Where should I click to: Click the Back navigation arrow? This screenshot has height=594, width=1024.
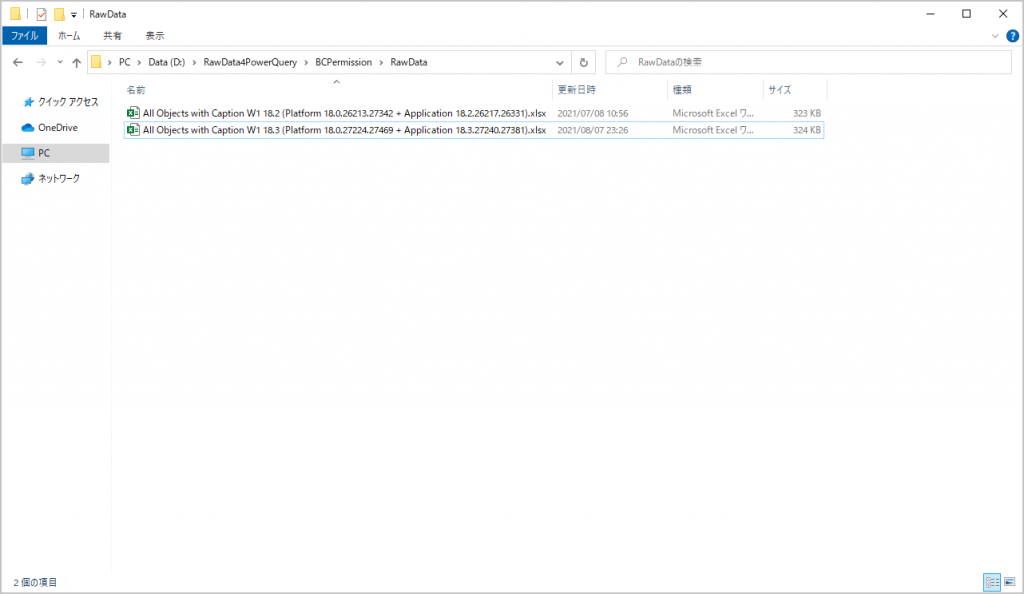[18, 62]
